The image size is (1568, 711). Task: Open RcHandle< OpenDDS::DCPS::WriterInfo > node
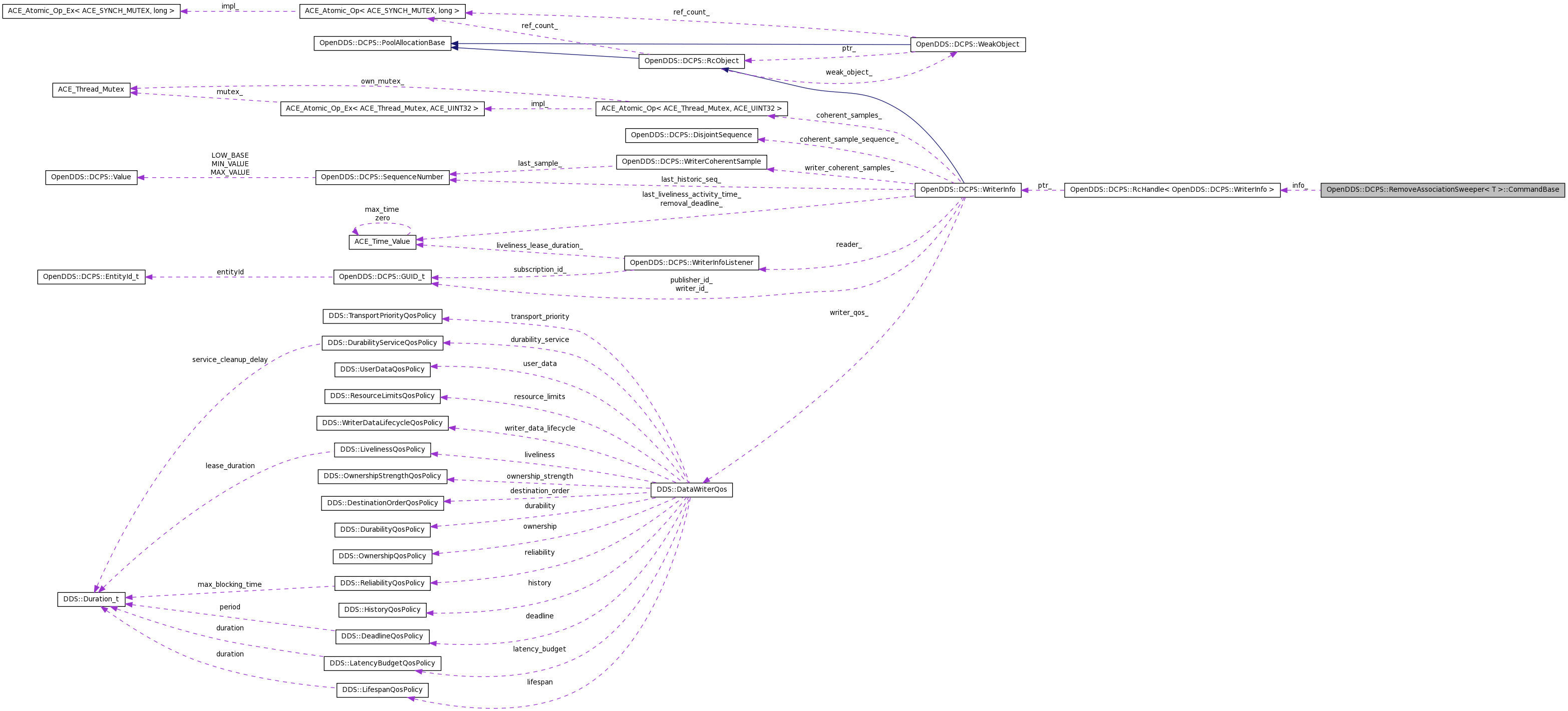coord(1172,190)
